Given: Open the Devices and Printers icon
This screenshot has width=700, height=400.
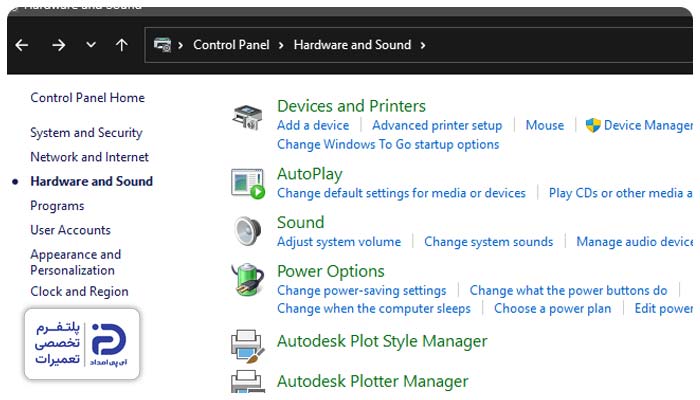Looking at the screenshot, I should click(247, 117).
